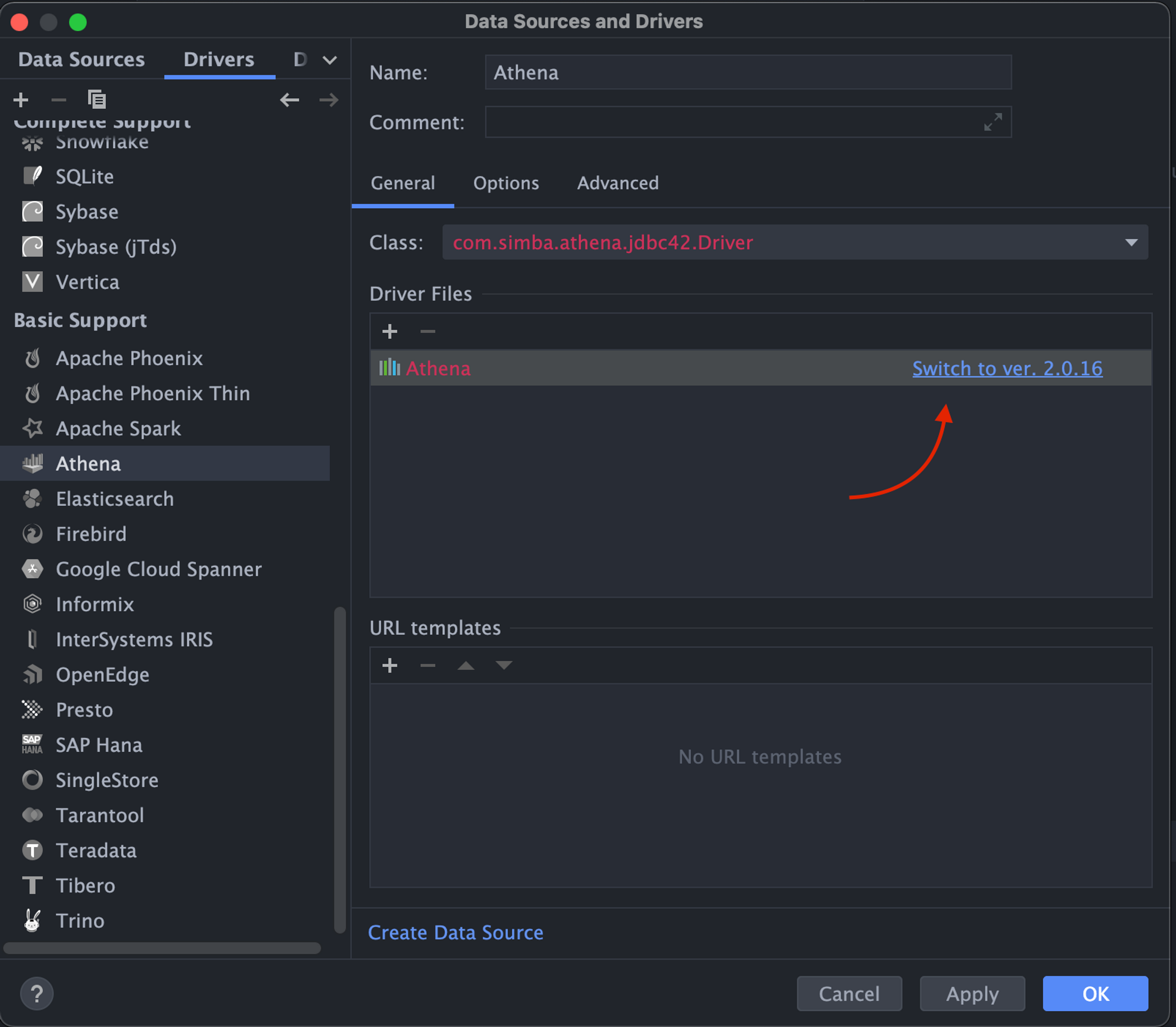Click the SQLite driver icon

pos(33,176)
